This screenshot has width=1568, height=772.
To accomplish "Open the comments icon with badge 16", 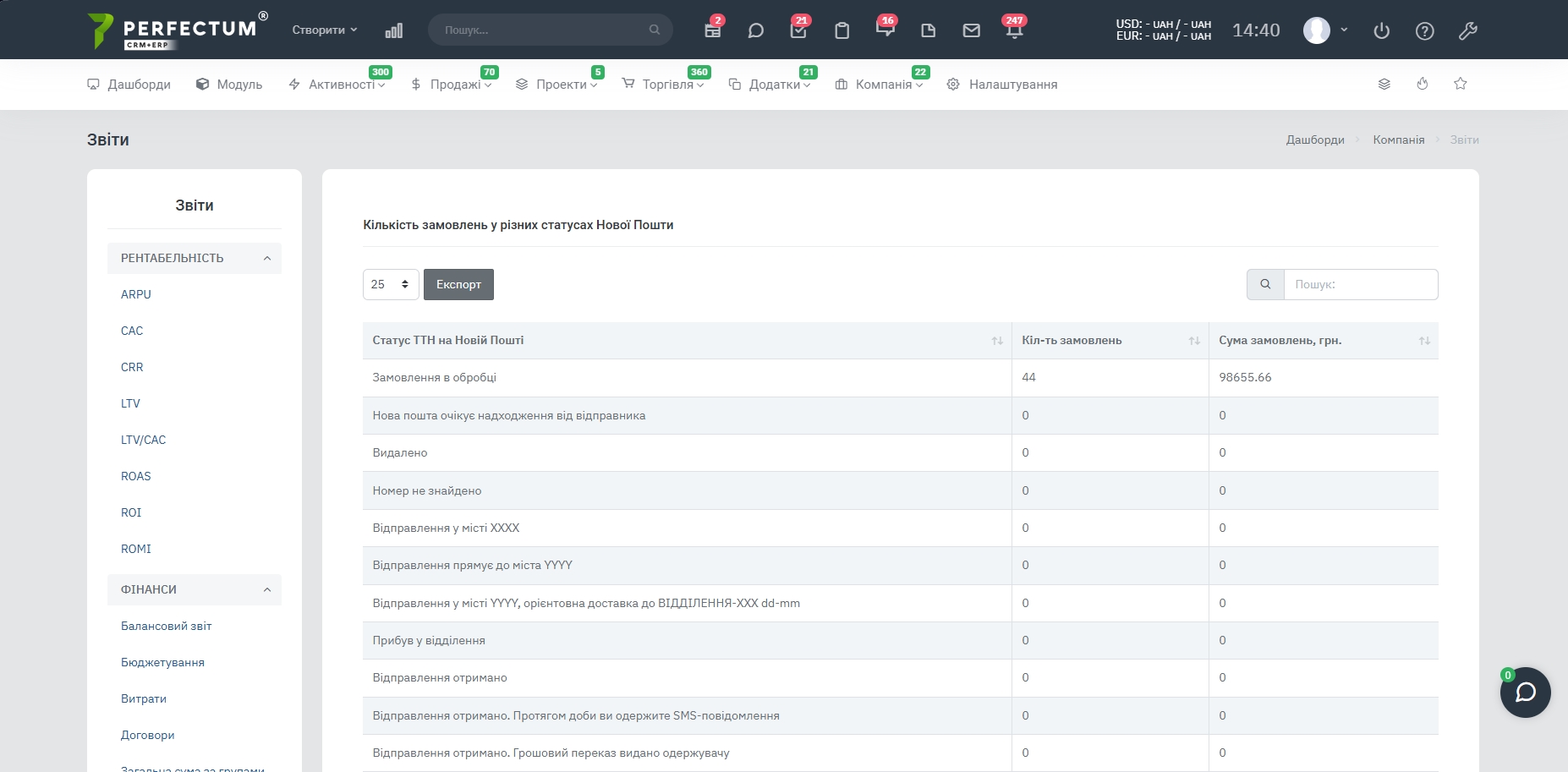I will [x=885, y=30].
